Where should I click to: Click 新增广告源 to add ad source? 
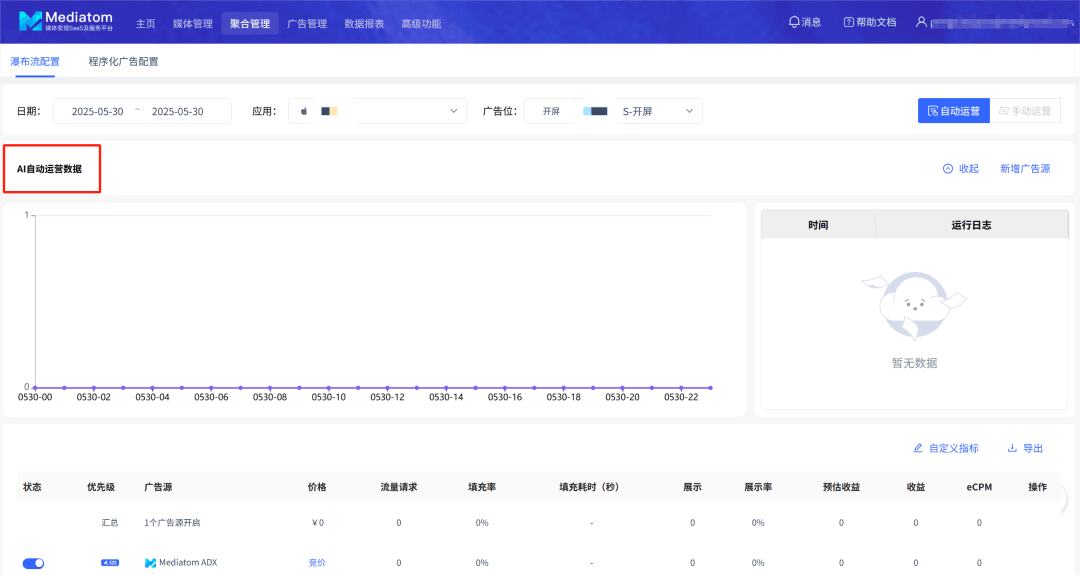click(x=1025, y=169)
